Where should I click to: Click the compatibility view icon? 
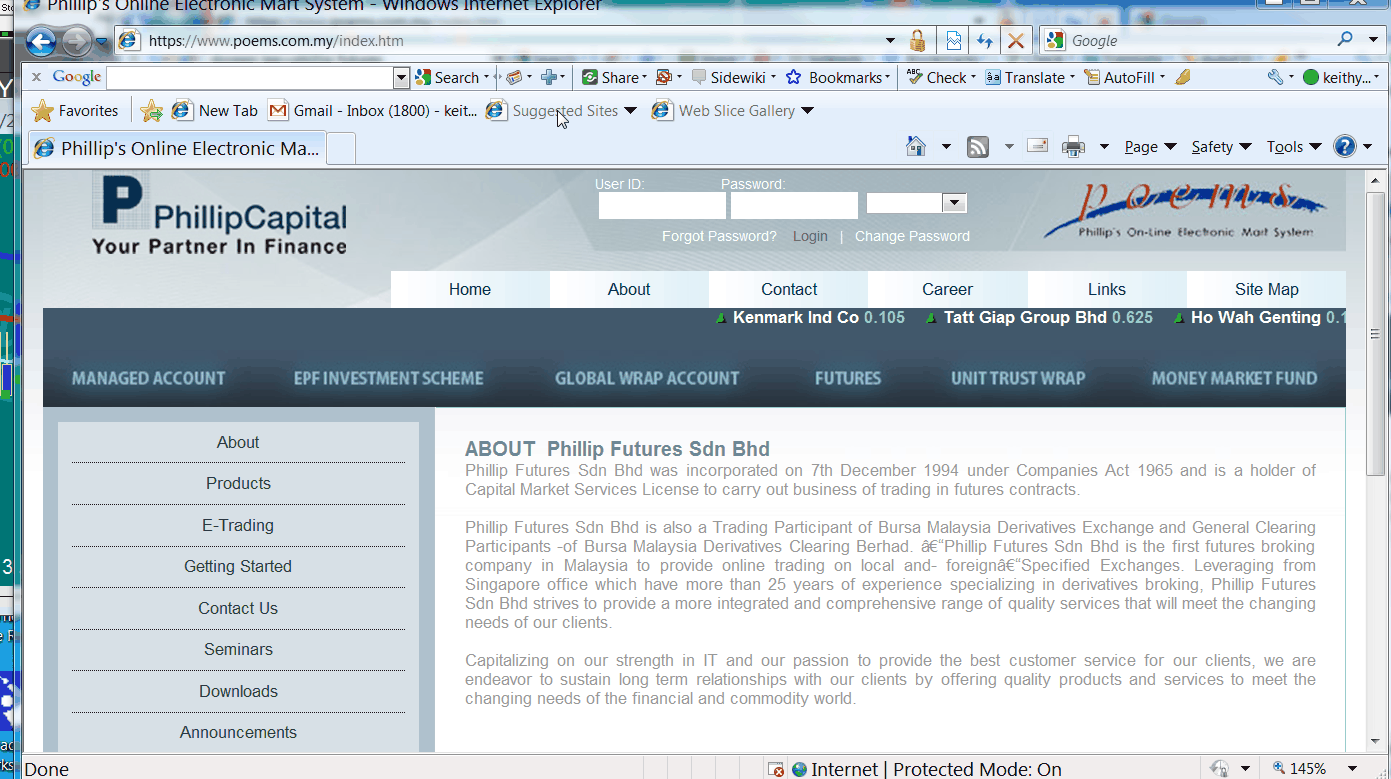(x=953, y=41)
